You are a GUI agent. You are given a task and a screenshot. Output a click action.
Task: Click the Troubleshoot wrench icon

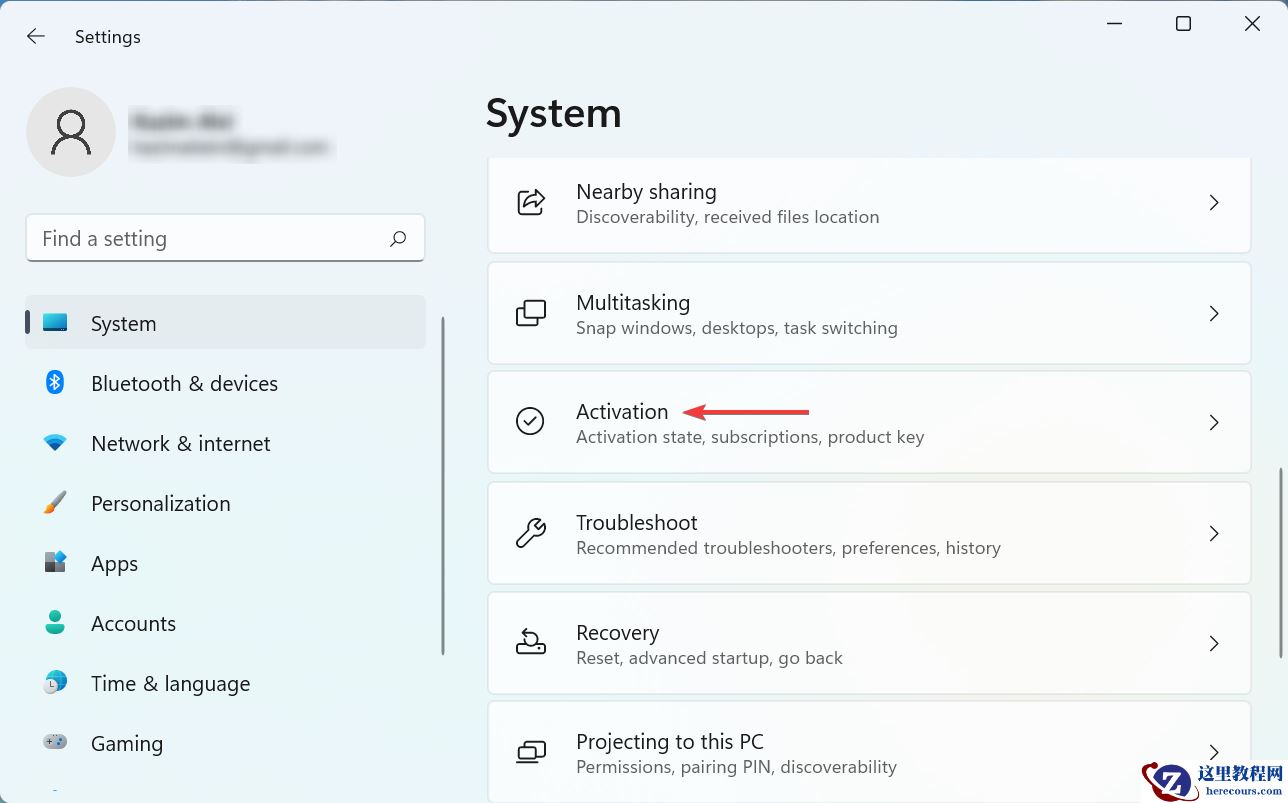[531, 532]
